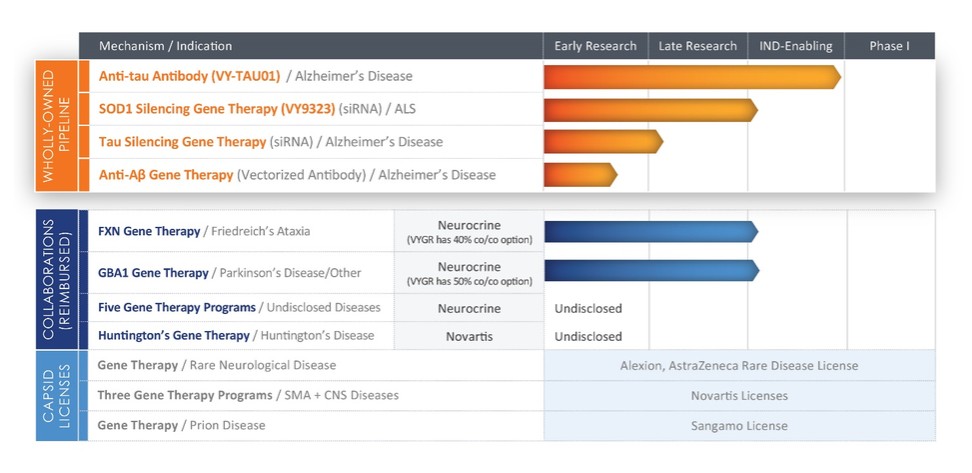This screenshot has width=972, height=473.
Task: Click the Capsid Licenses side label
Action: click(x=57, y=395)
